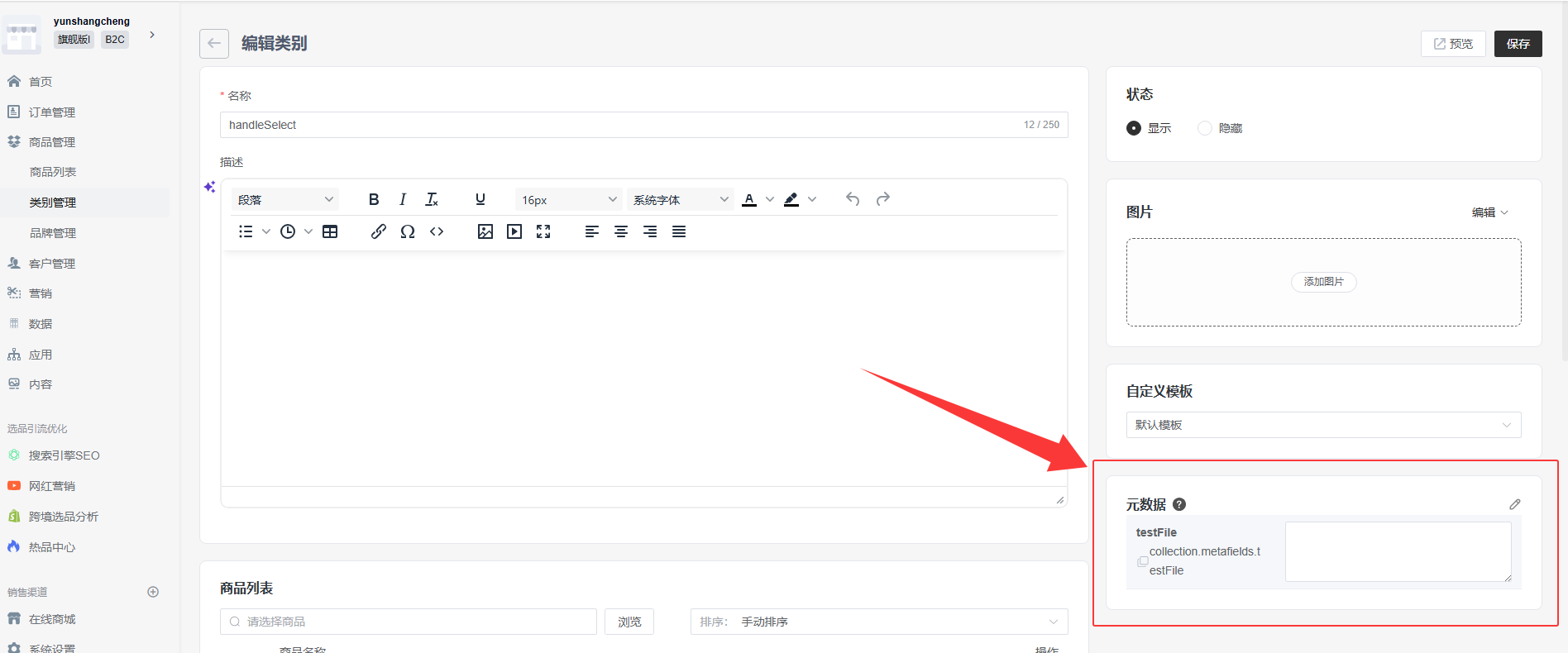Viewport: 1568px width, 653px height.
Task: Click the Bold formatting icon
Action: point(374,199)
